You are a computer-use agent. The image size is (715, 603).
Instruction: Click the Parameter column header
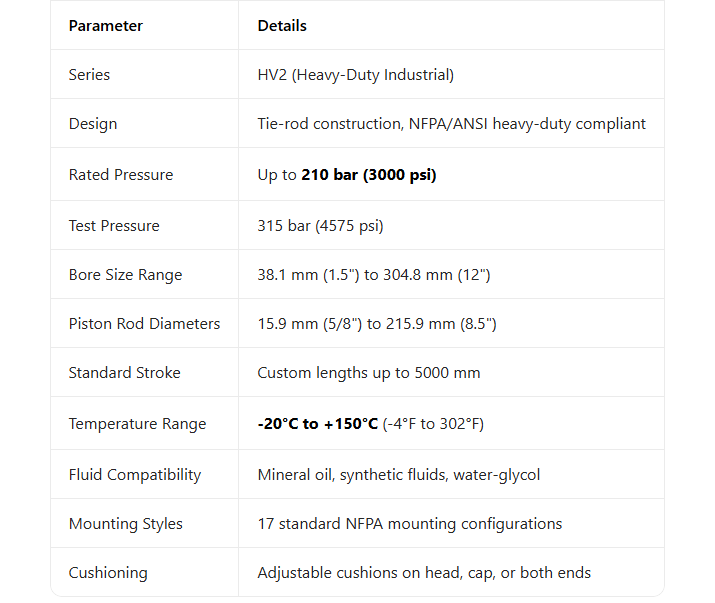point(105,26)
